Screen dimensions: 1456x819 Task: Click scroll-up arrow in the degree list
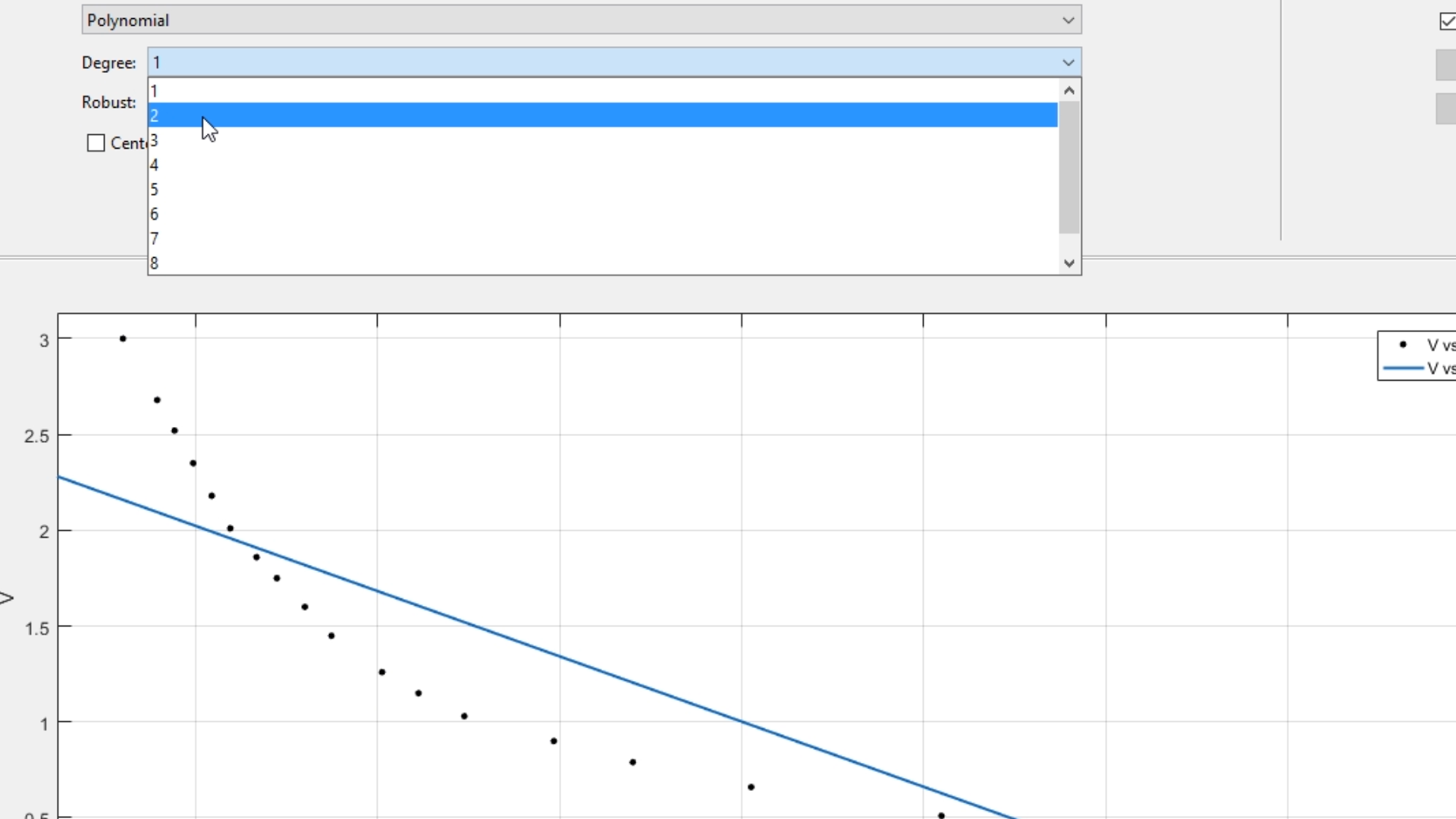(x=1069, y=90)
